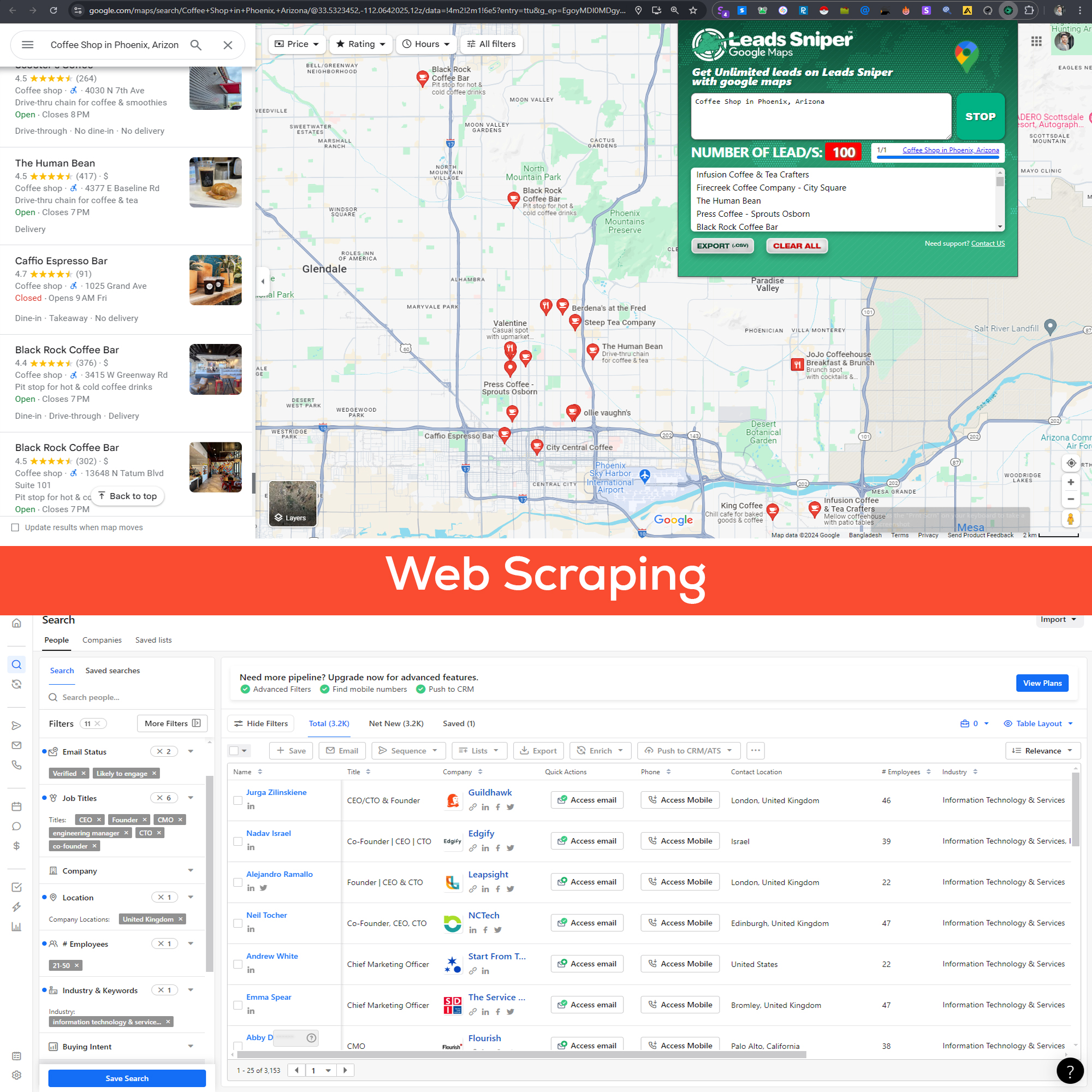Click the Search people input field
The width and height of the screenshot is (1092, 1092).
127,697
